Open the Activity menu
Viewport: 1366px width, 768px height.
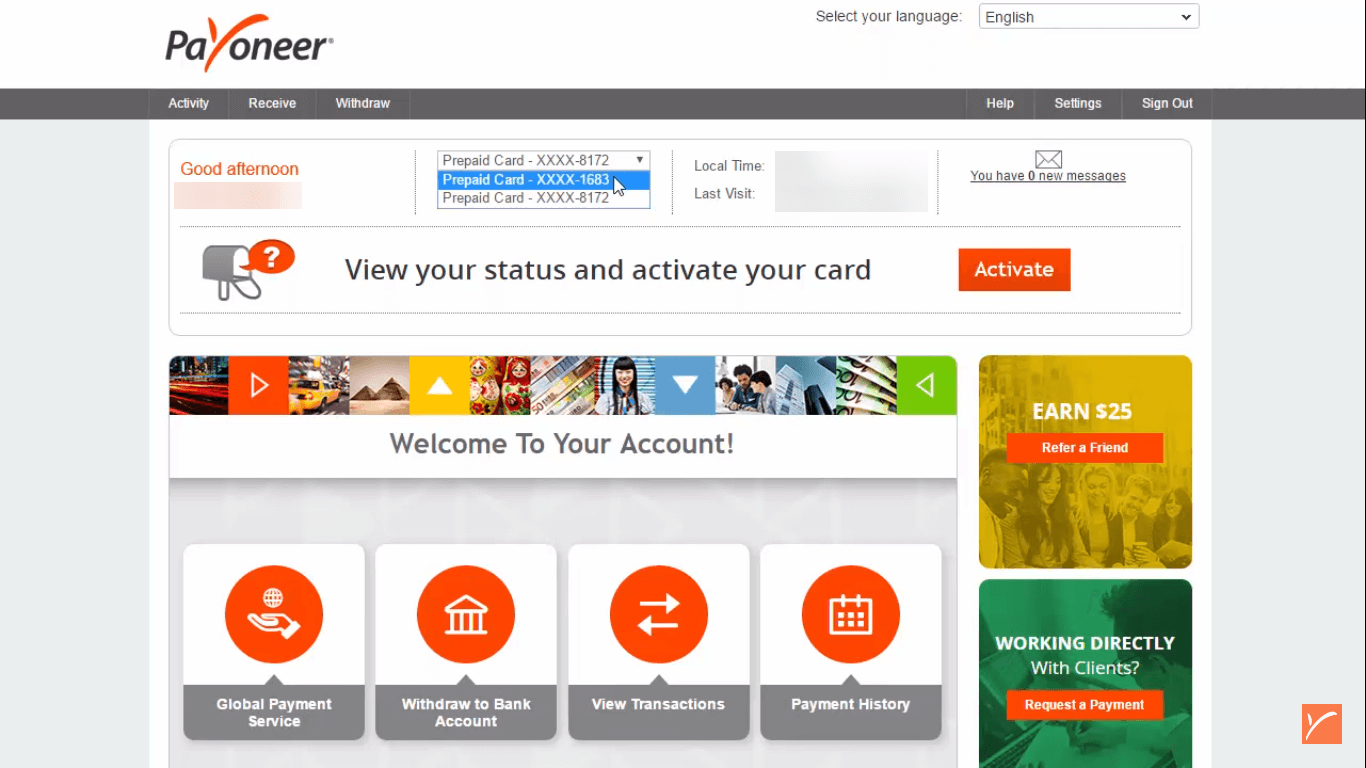click(188, 104)
